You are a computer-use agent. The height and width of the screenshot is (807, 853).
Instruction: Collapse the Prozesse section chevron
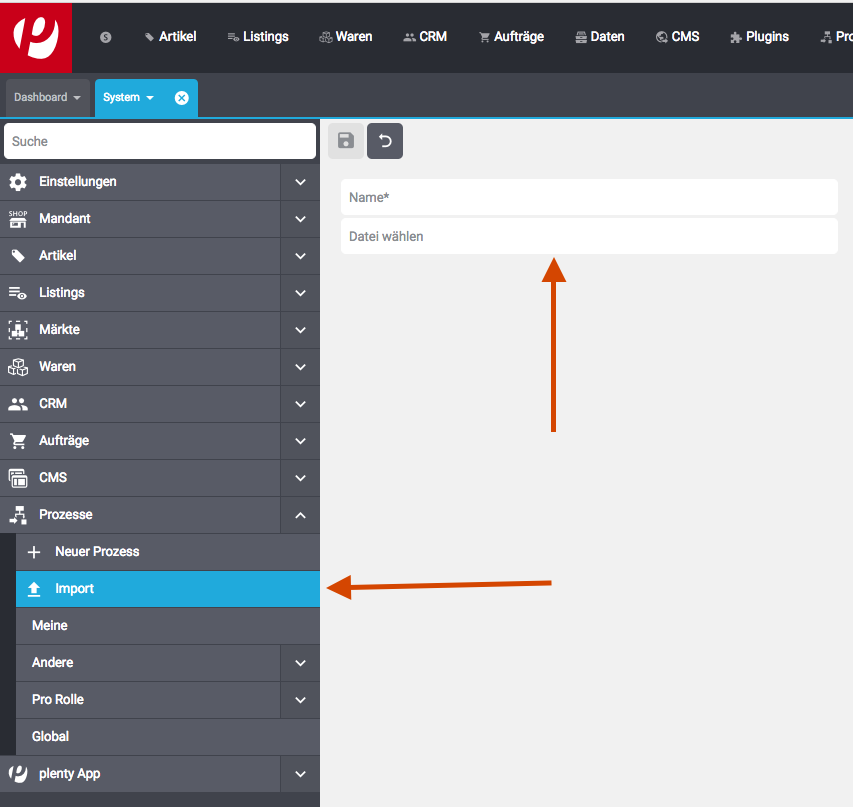[x=300, y=515]
